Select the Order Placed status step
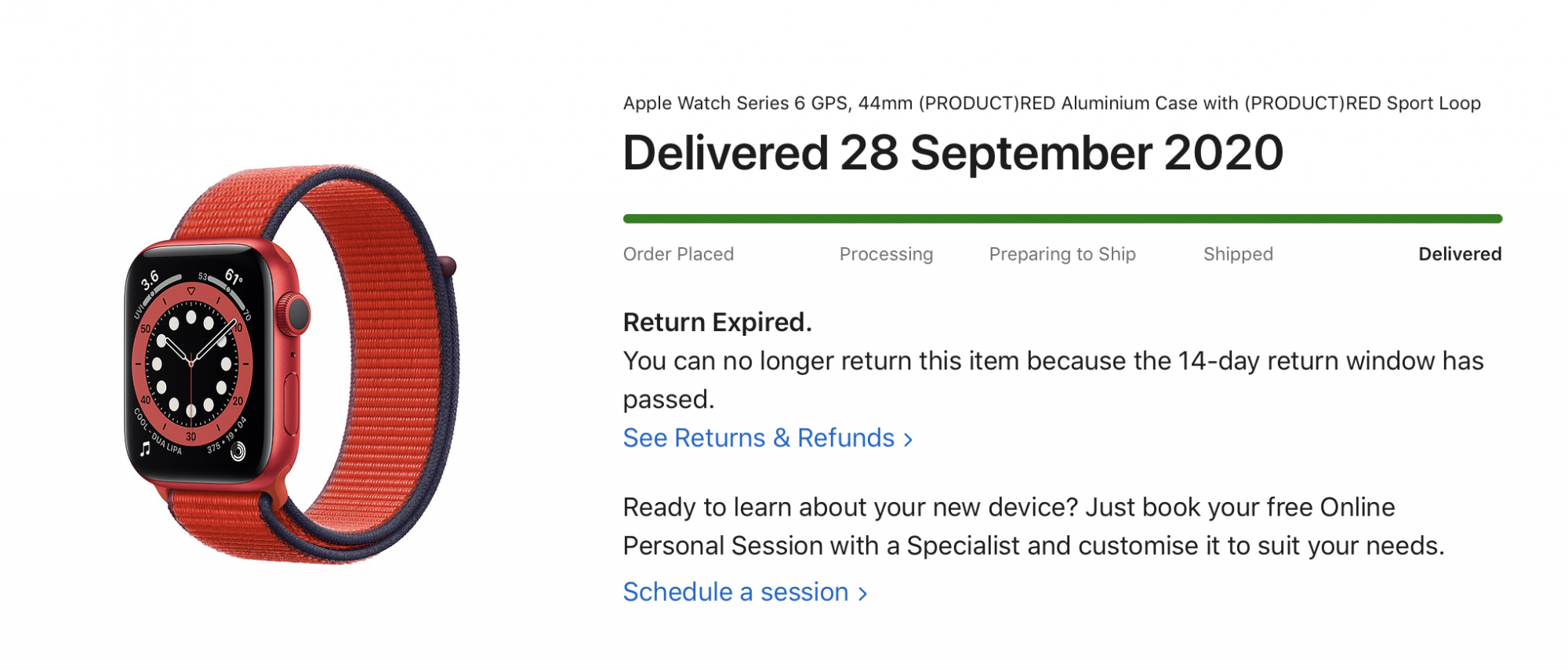 tap(678, 254)
